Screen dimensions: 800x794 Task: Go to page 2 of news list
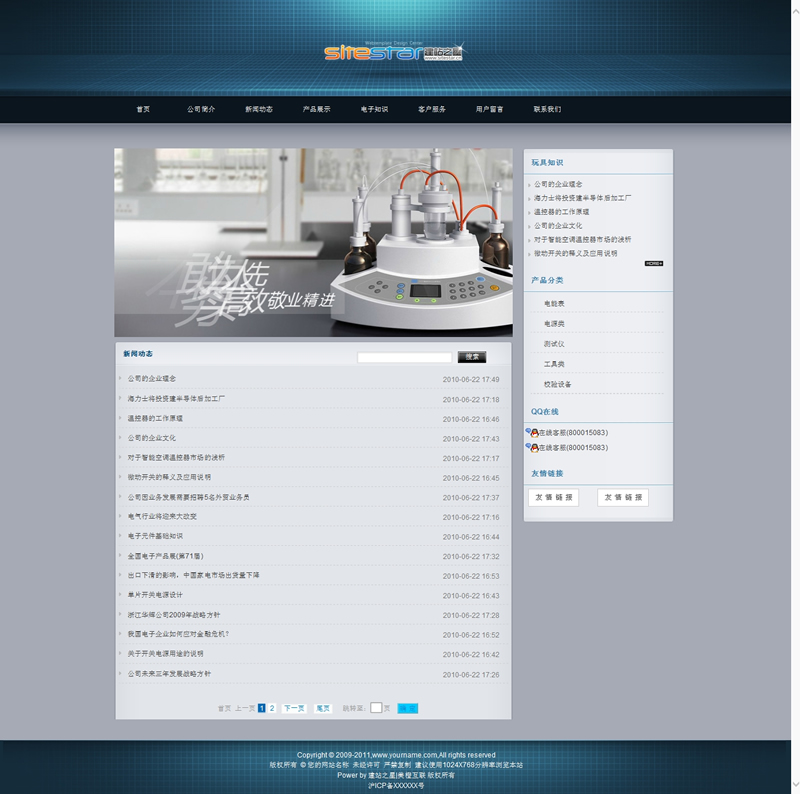272,708
